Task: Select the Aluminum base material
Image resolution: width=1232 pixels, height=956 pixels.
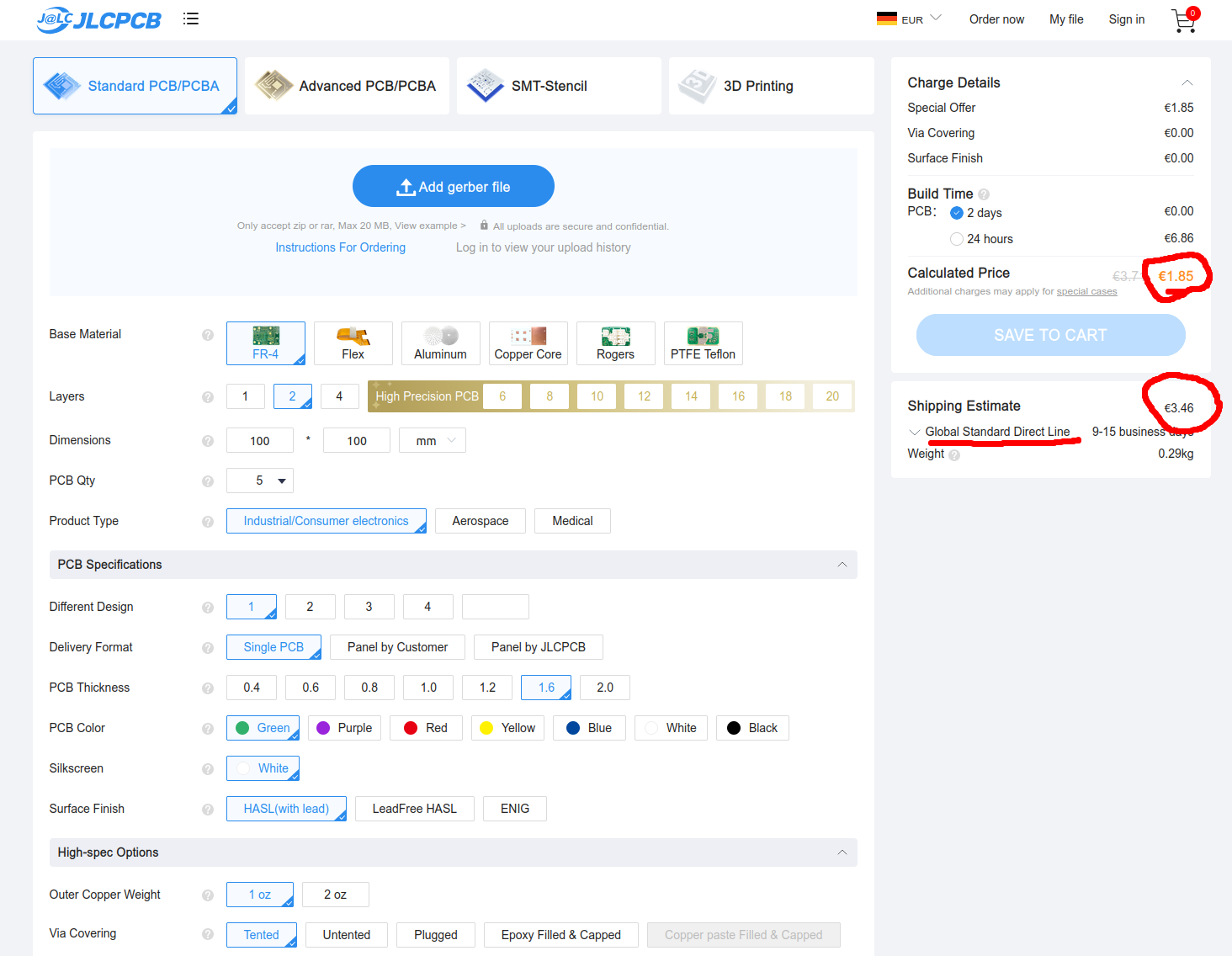Action: (x=441, y=343)
